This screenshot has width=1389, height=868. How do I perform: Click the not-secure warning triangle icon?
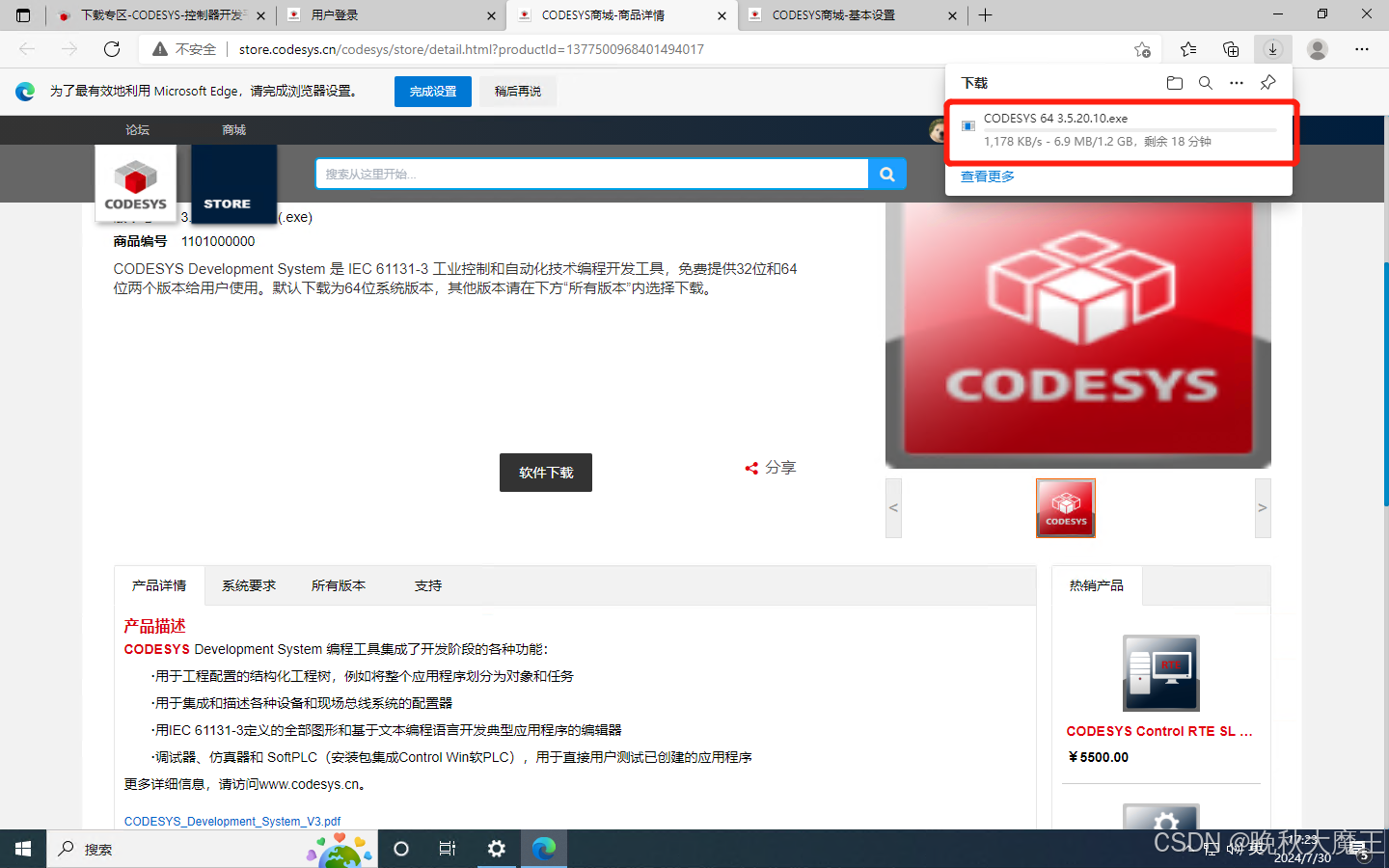(x=160, y=49)
